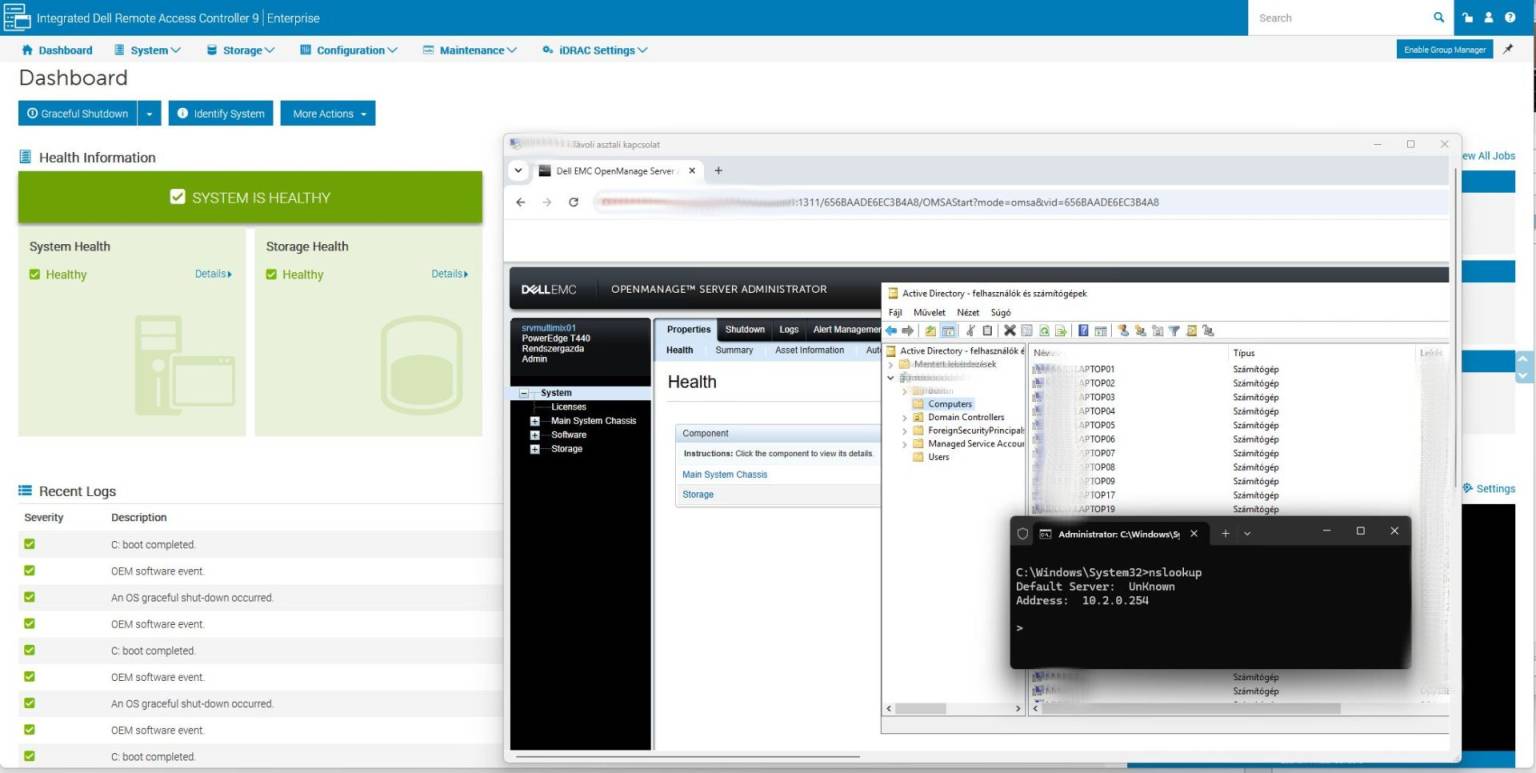Expand Main System Chassis tree node
This screenshot has height=773, width=1536.
tap(535, 421)
